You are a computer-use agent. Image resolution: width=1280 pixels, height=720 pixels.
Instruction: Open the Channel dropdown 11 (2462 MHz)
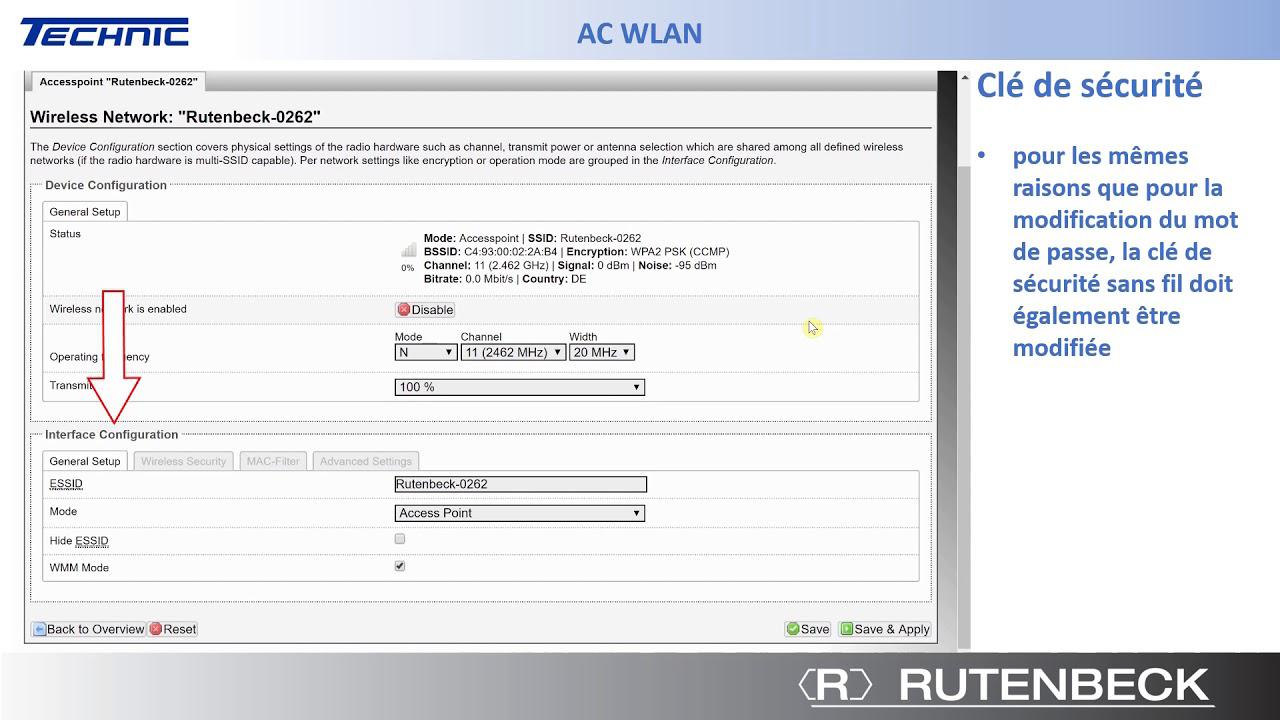point(513,352)
